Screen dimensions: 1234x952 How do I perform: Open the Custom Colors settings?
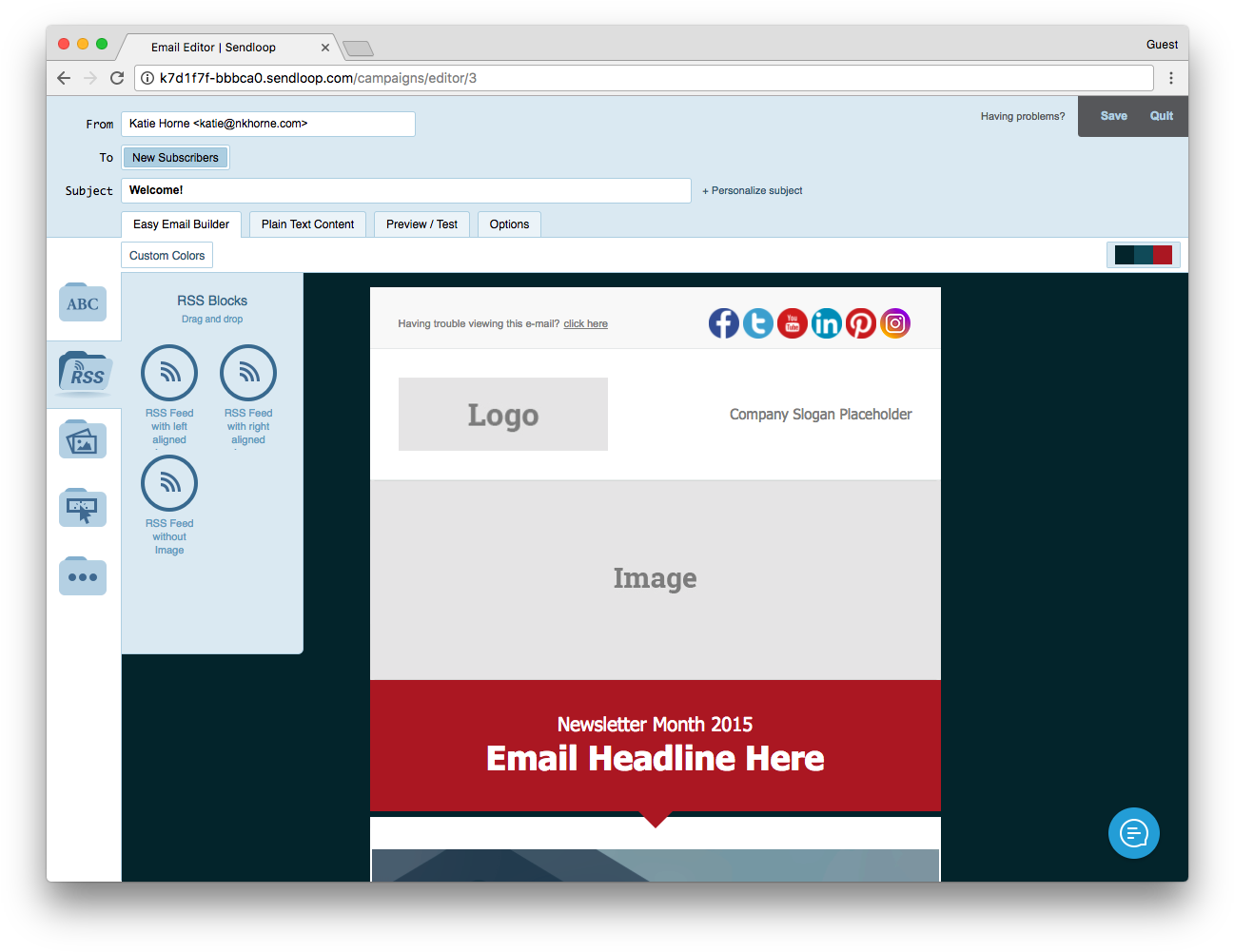pyautogui.click(x=166, y=255)
